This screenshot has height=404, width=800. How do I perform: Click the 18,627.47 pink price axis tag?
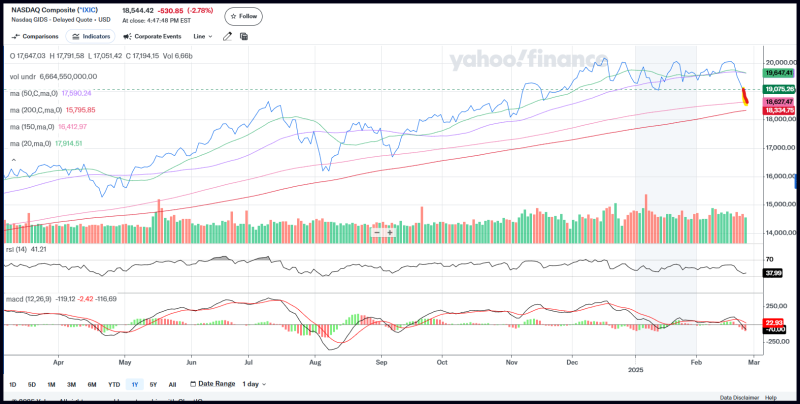(x=778, y=103)
